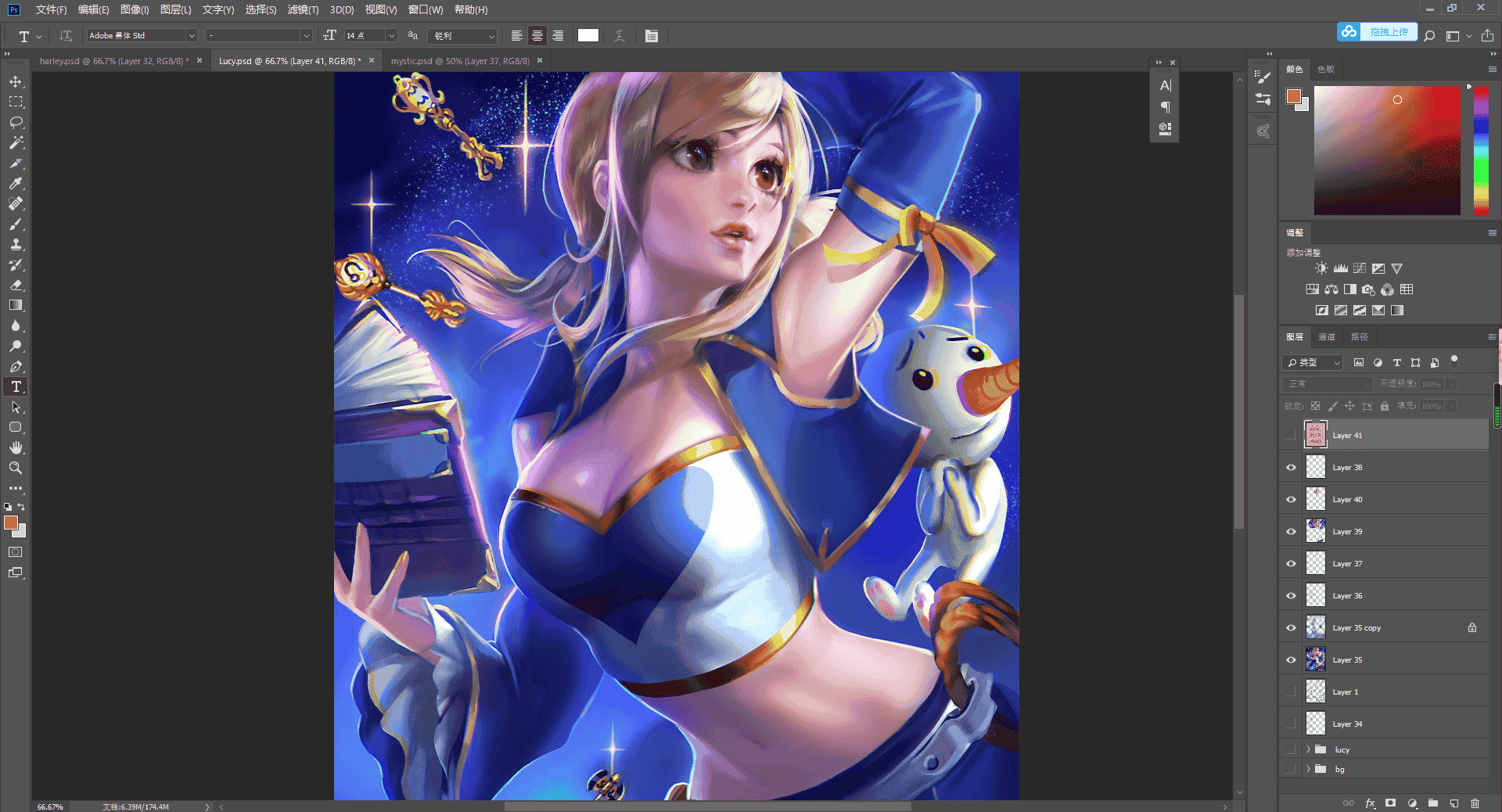Select the Move tool
The image size is (1502, 812).
coord(16,81)
